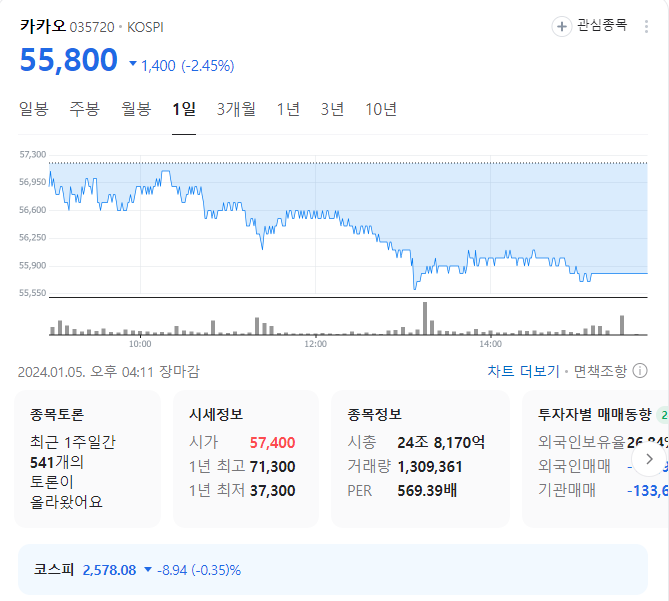
Task: Click the price line low point near 13:00
Action: (x=414, y=288)
